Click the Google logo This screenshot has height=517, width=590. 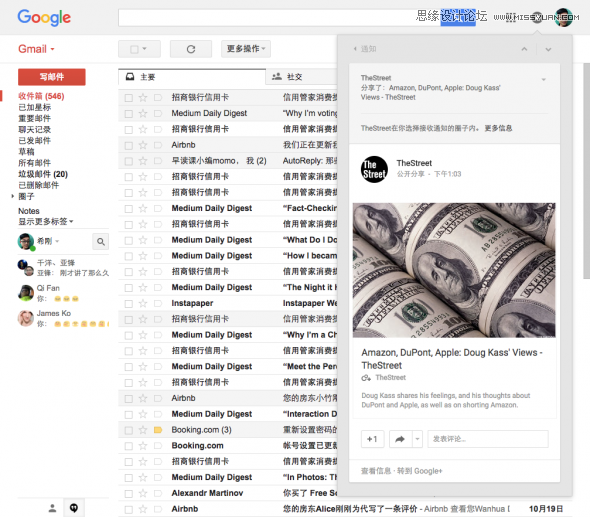pos(44,18)
